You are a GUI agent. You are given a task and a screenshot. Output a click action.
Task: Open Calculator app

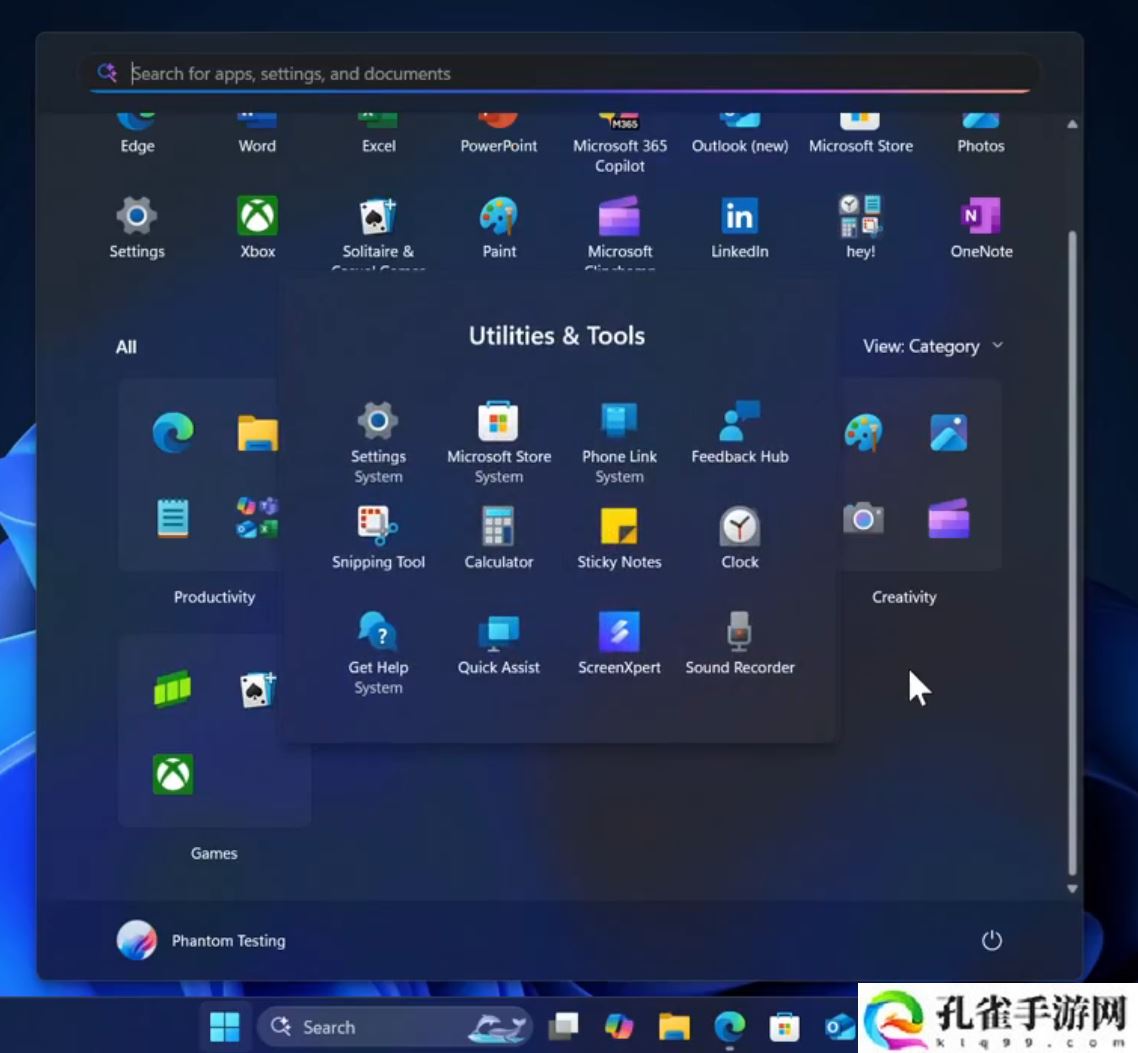point(499,538)
